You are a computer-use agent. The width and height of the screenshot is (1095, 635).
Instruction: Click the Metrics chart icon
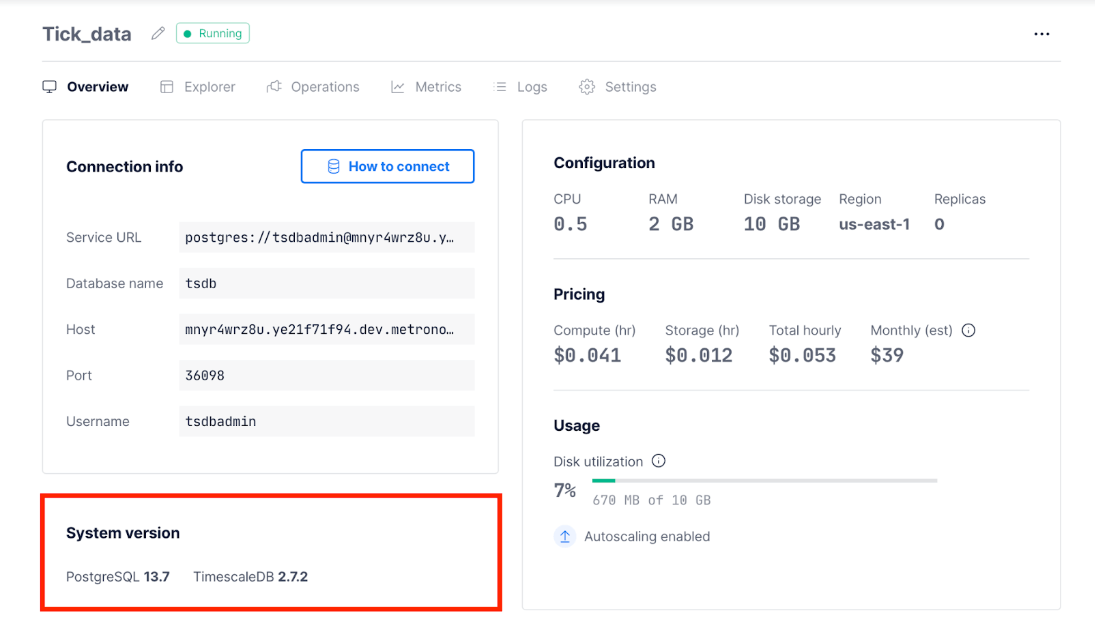pos(398,87)
